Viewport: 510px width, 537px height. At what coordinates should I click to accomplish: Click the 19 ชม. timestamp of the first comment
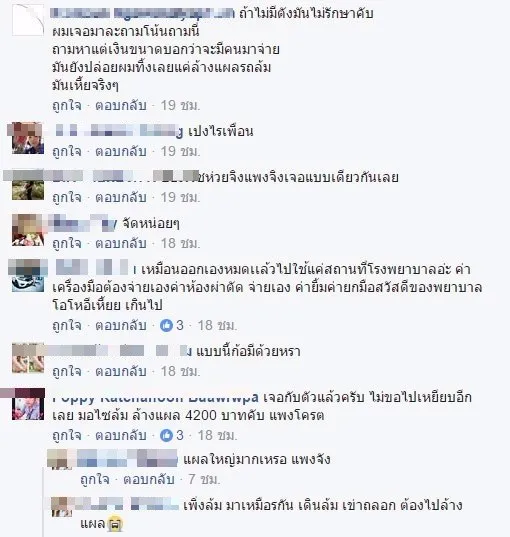[x=180, y=105]
